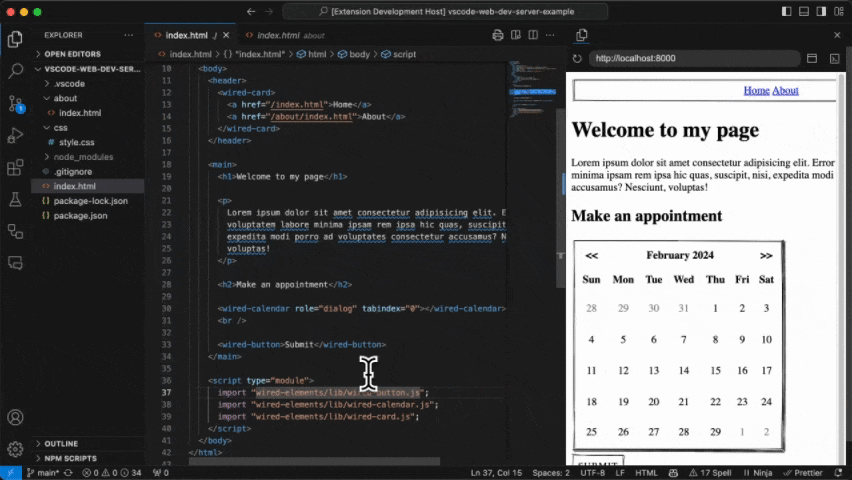Screen dimensions: 852x480
Task: Open the Extensions view
Action: point(15,167)
